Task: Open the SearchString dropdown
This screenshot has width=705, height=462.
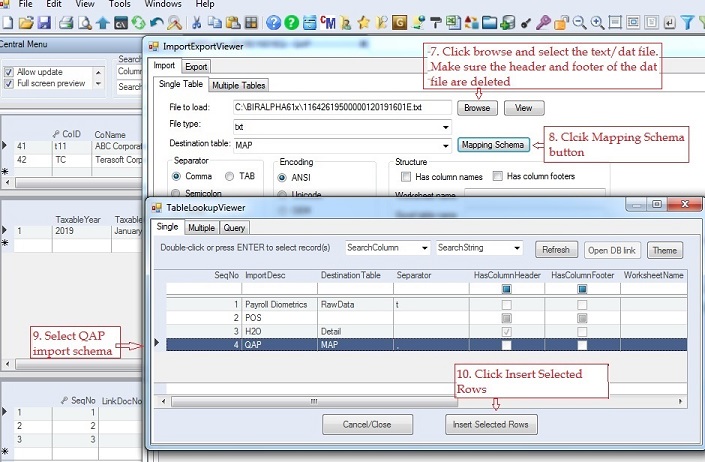Action: click(517, 248)
